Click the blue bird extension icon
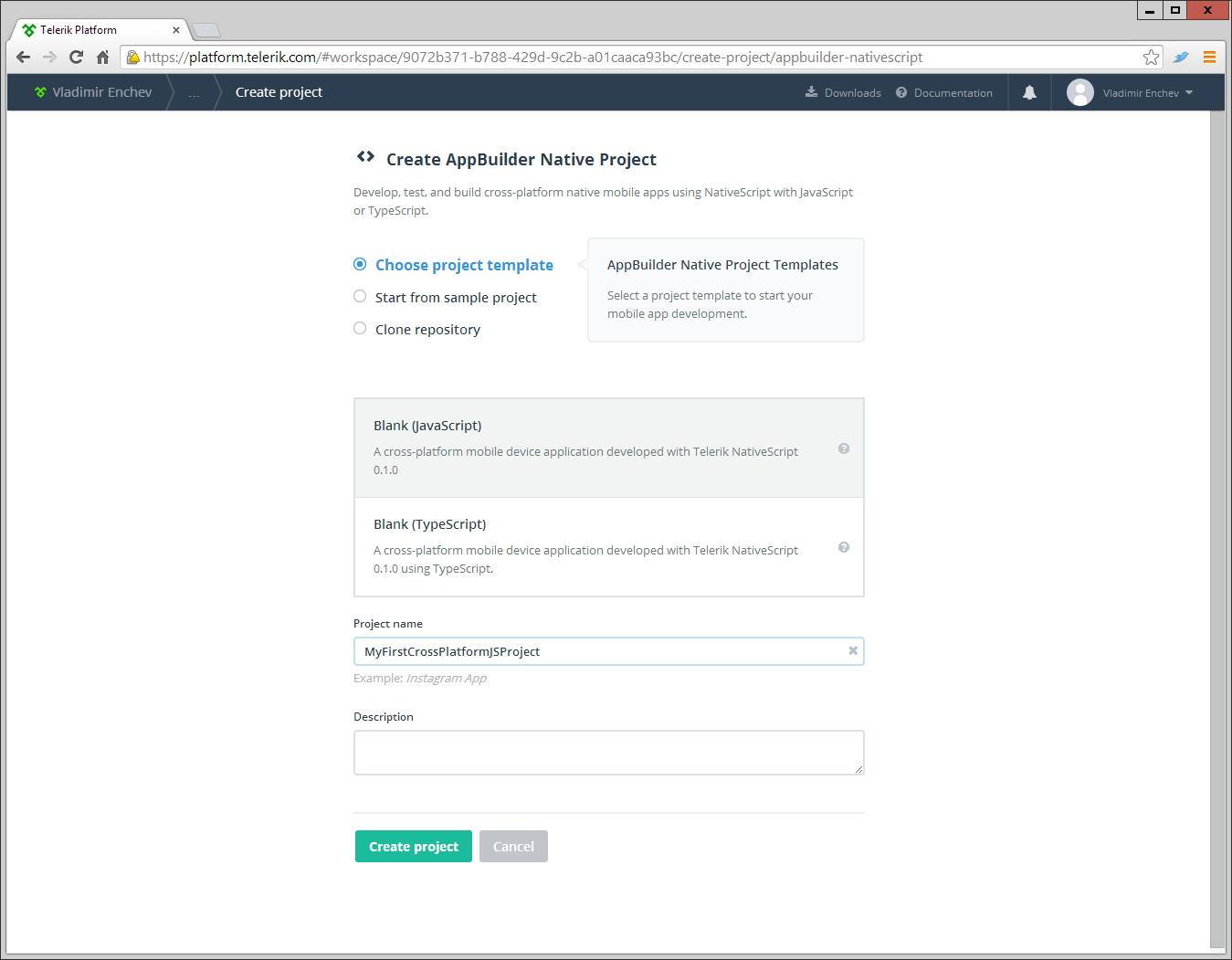 [x=1181, y=57]
